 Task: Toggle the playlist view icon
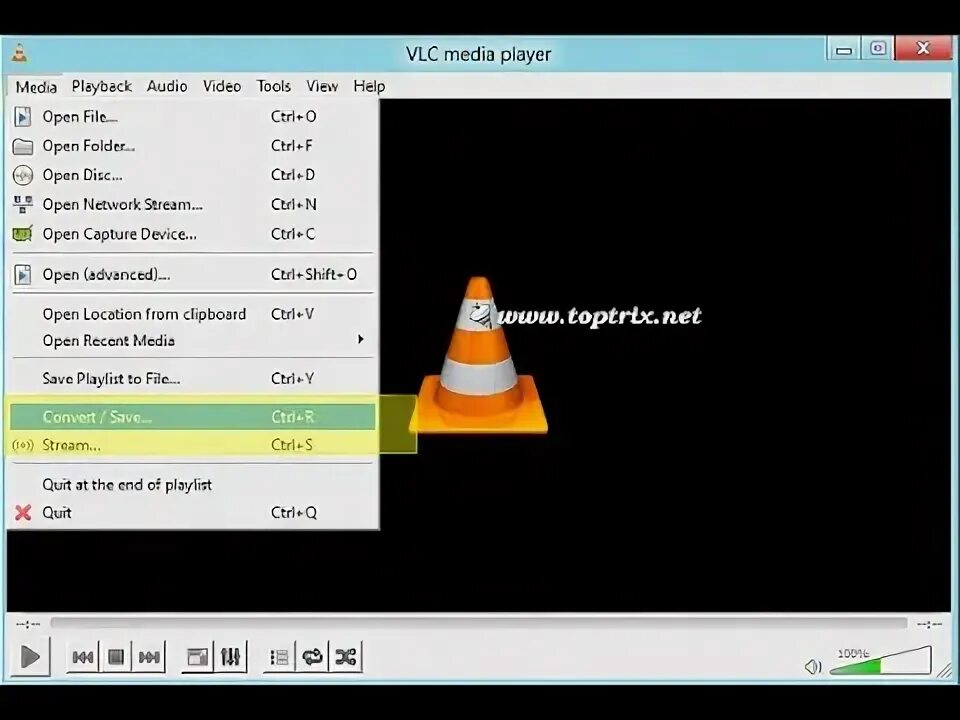[x=279, y=657]
